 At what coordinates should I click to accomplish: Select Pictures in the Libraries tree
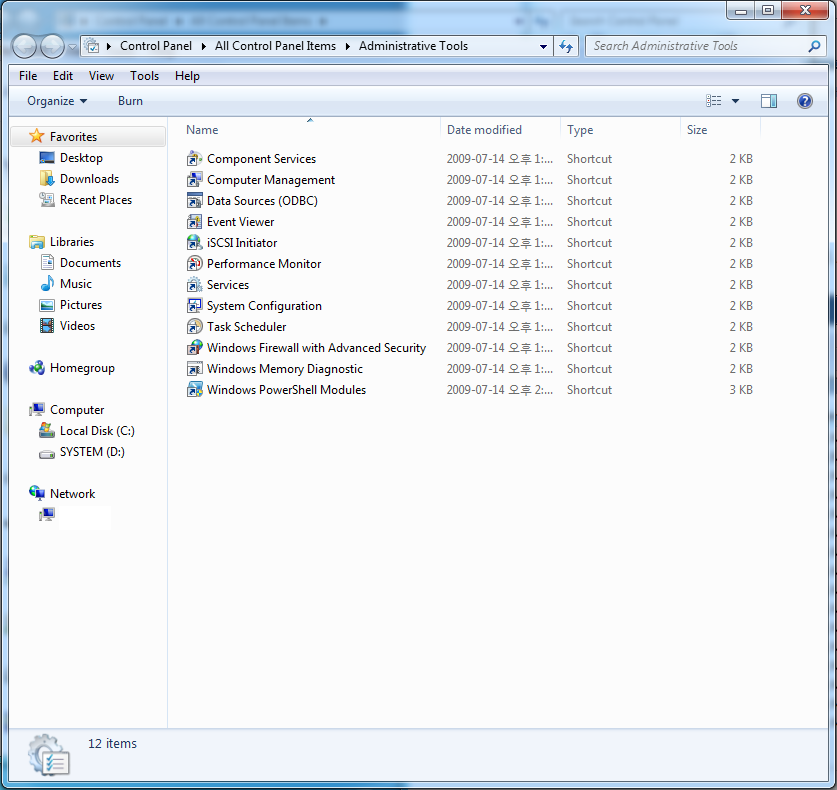(81, 305)
